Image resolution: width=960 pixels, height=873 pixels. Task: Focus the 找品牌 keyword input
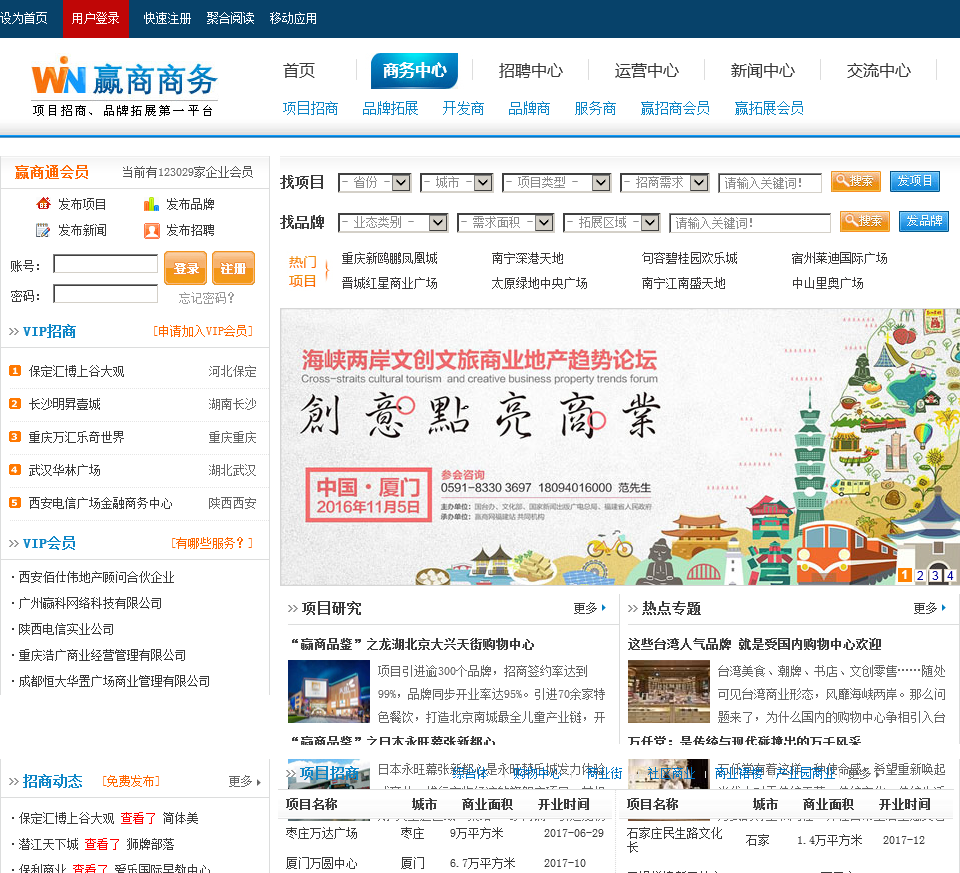tap(750, 223)
